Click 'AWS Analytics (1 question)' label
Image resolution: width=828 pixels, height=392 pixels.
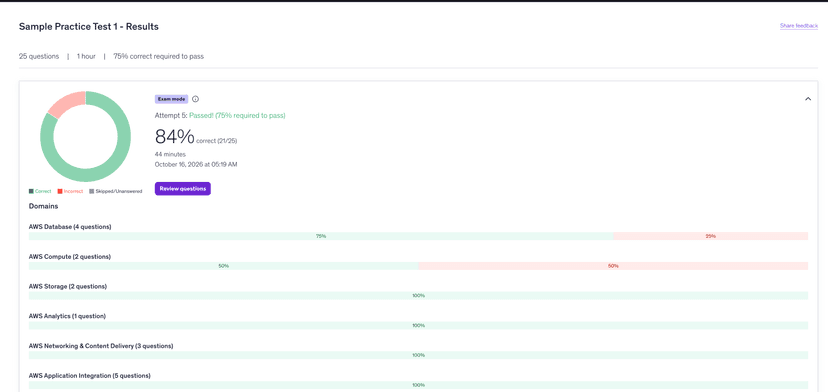click(x=67, y=316)
